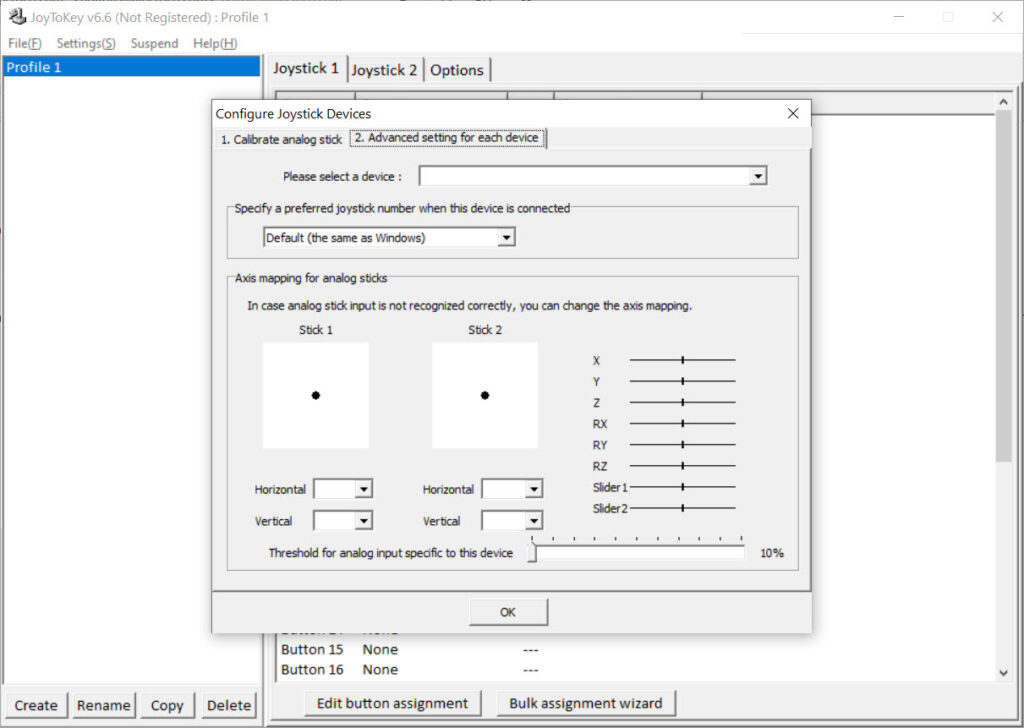Select Profile 1 in the profile list
Viewport: 1024px width, 728px height.
coord(131,67)
